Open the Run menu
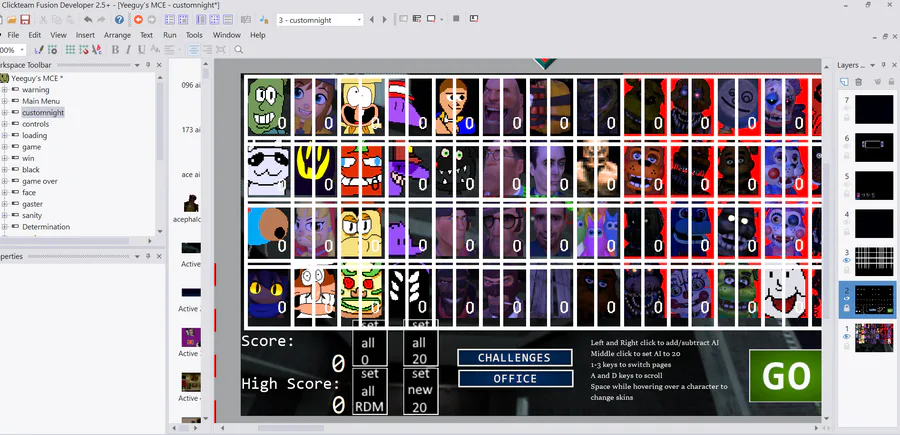Image resolution: width=900 pixels, height=435 pixels. [x=169, y=35]
